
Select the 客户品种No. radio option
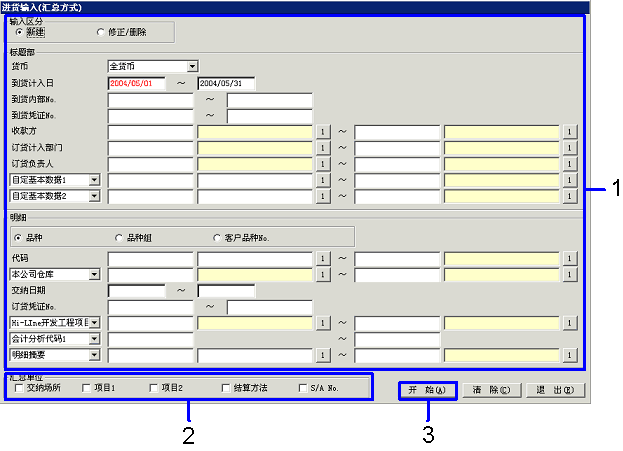pyautogui.click(x=217, y=237)
